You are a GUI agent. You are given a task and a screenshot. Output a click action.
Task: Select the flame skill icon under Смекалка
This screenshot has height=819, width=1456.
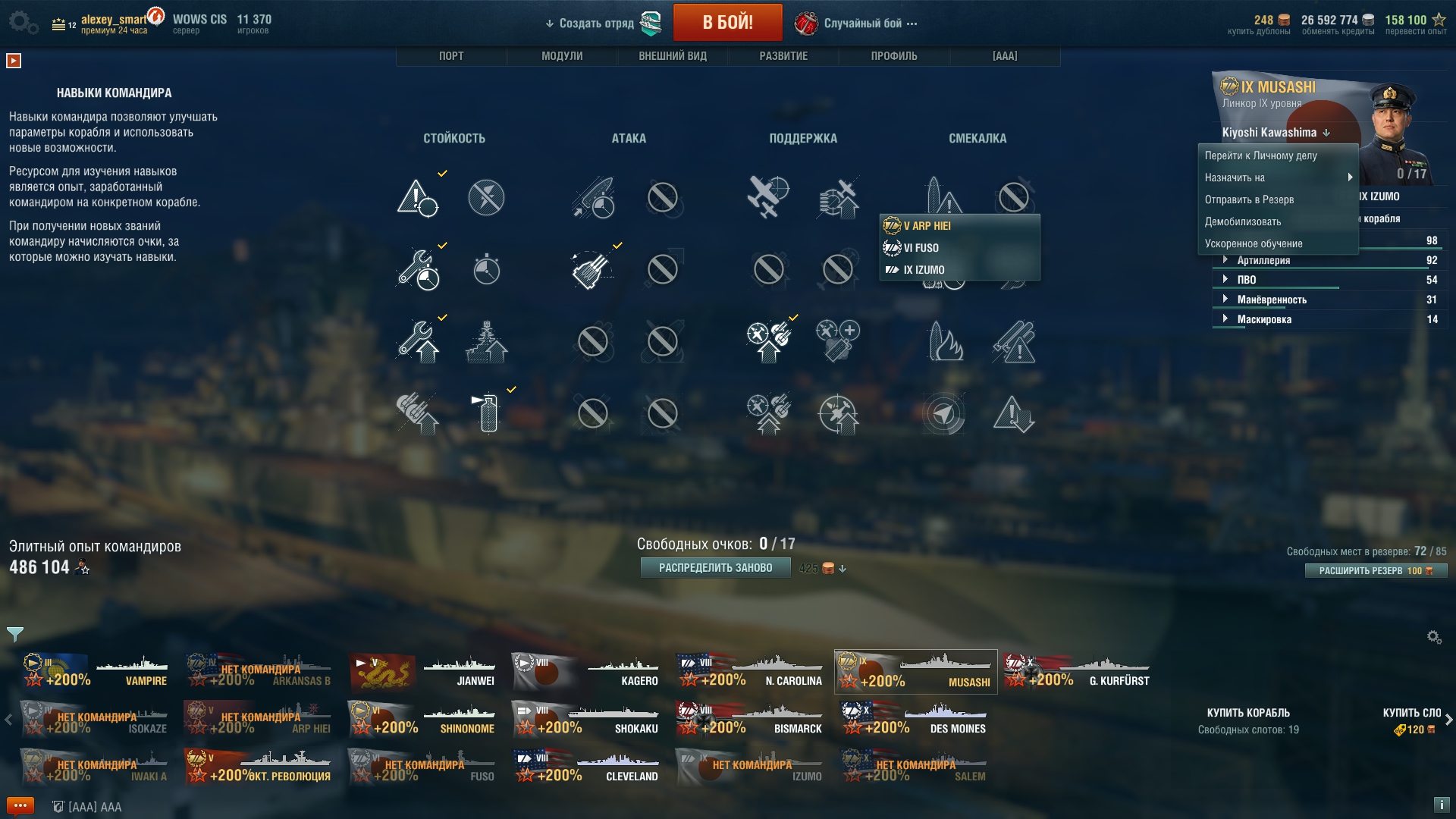(944, 341)
